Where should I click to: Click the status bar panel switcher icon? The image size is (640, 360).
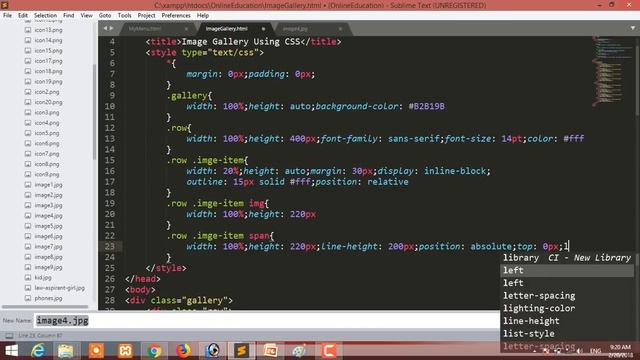[9, 336]
